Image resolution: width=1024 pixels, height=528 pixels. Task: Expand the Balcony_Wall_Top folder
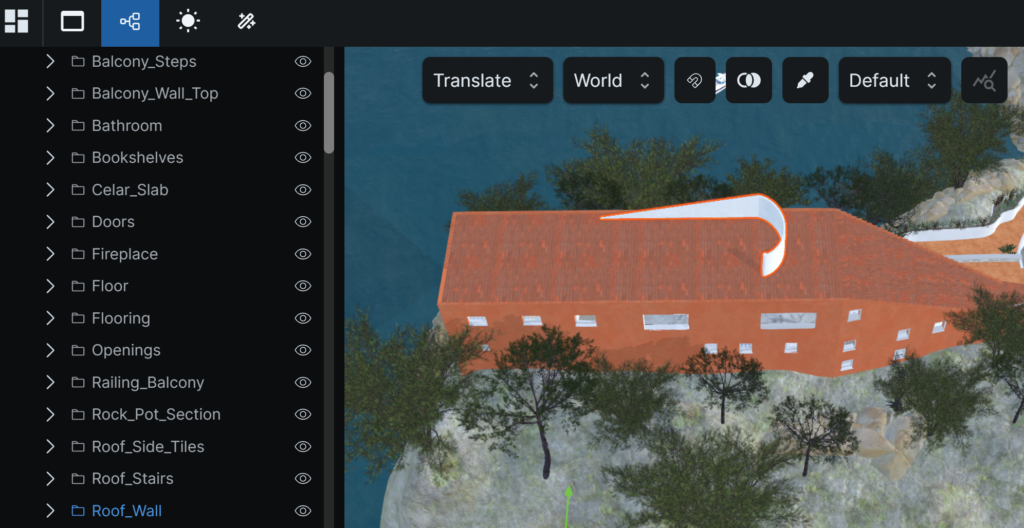point(50,93)
